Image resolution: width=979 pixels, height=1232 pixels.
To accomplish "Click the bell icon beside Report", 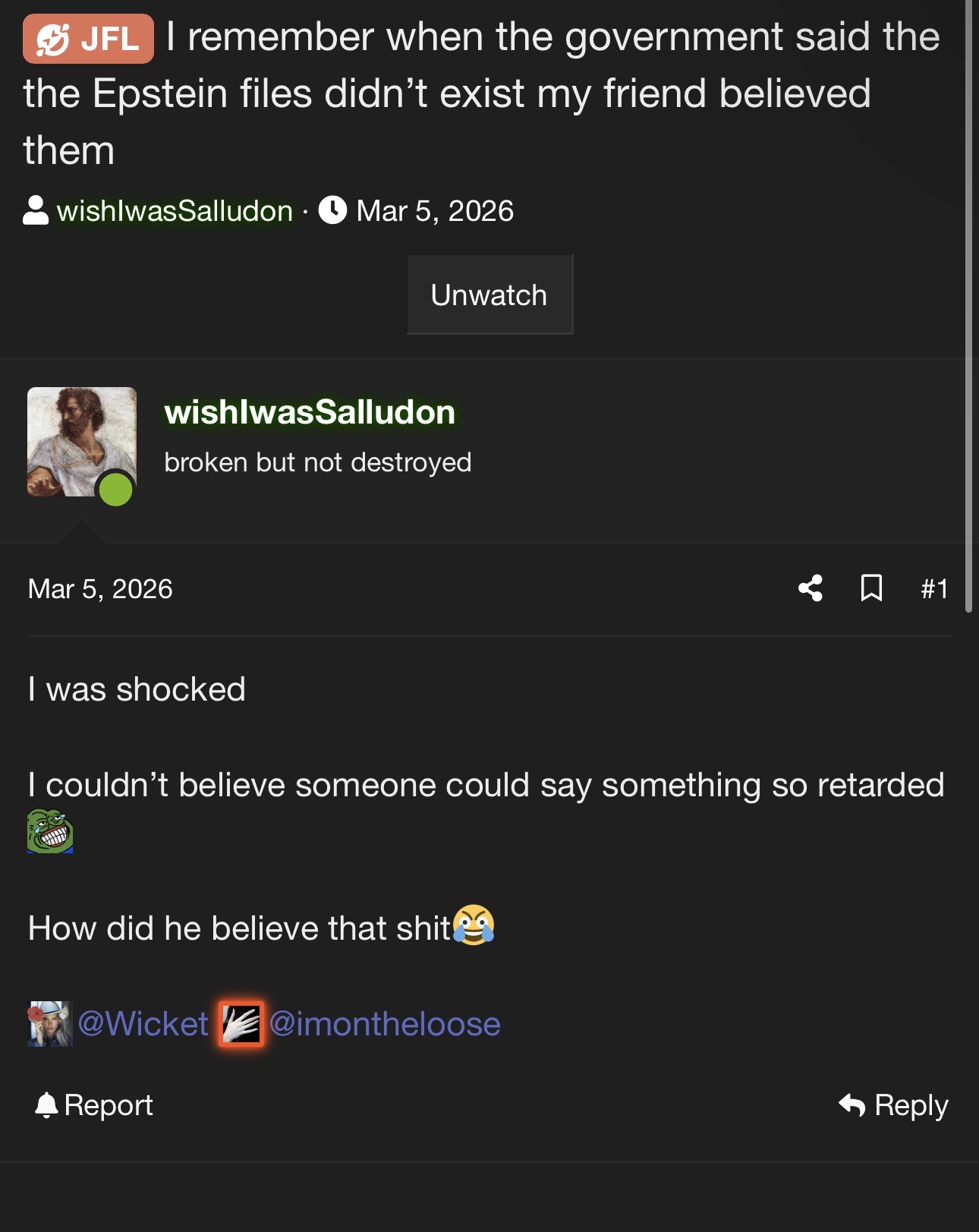I will (46, 1105).
